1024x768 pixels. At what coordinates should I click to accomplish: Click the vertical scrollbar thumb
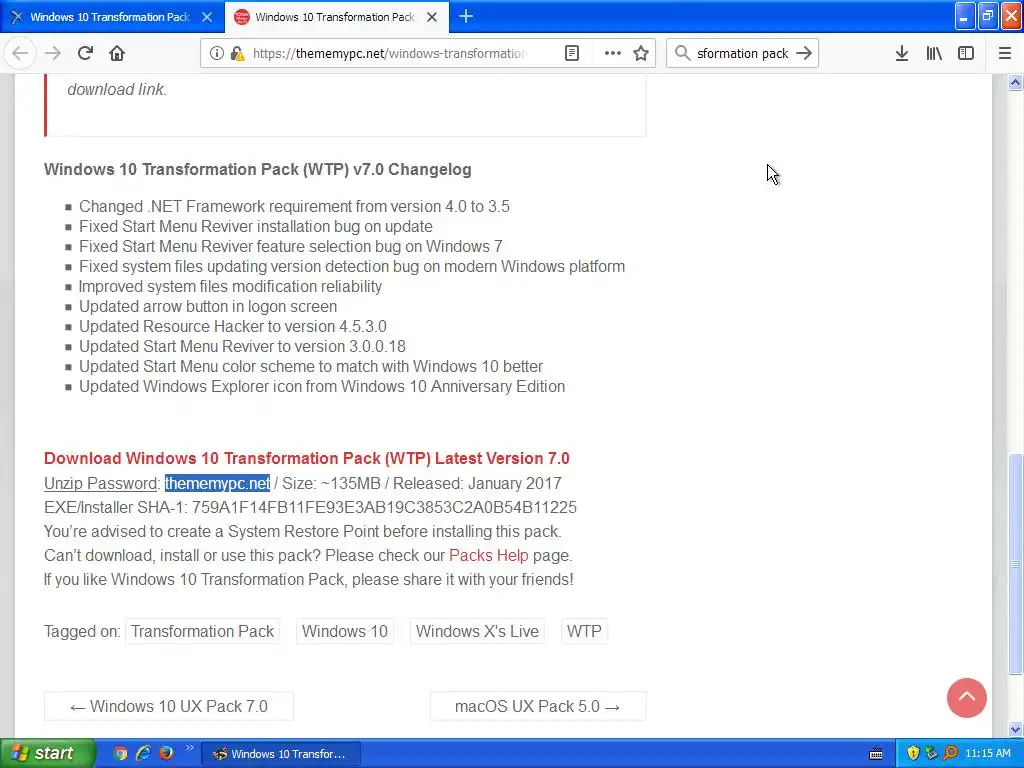tap(1015, 564)
